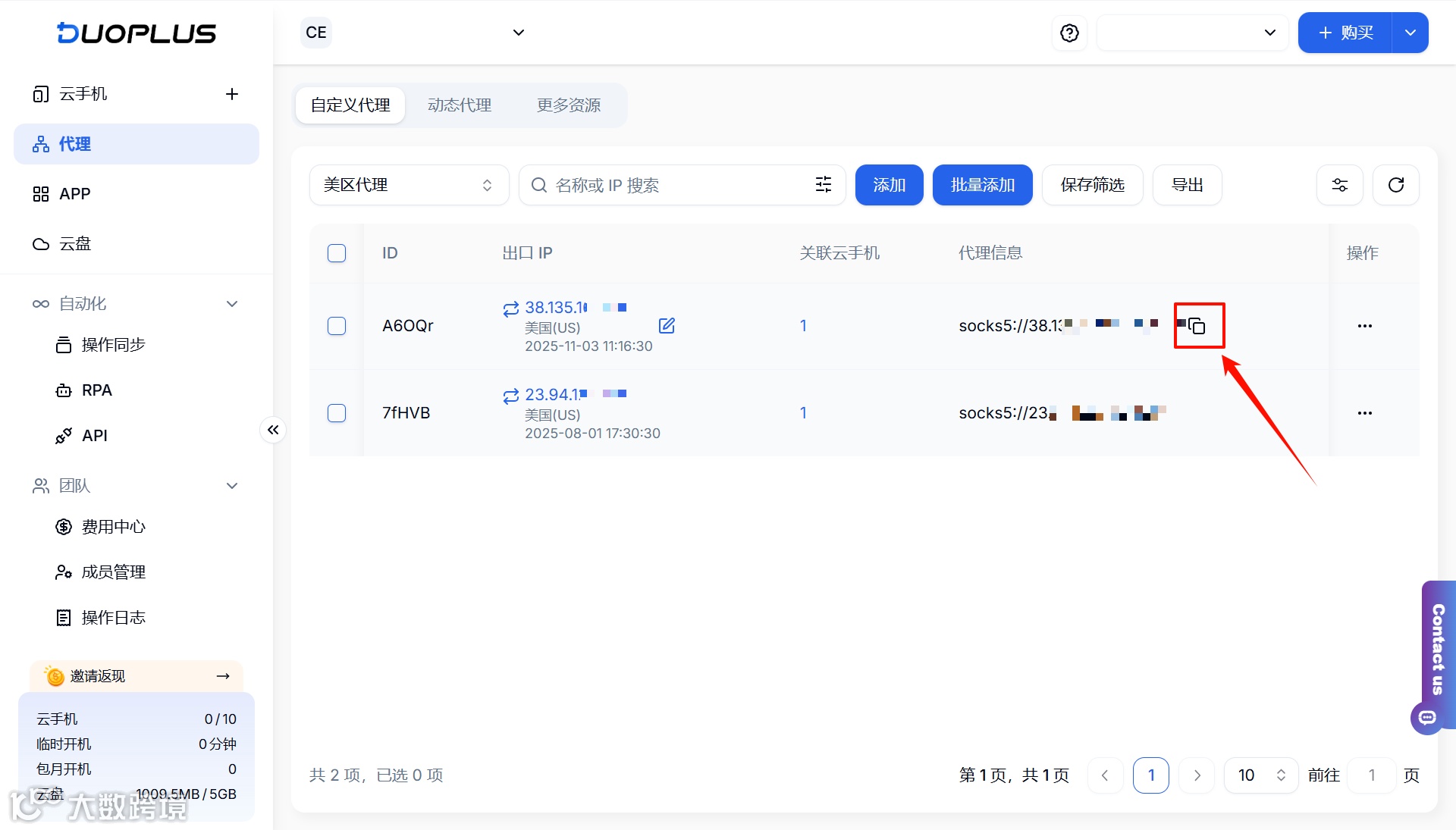Click plus icon next to 云手机
The width and height of the screenshot is (1456, 830).
232,94
